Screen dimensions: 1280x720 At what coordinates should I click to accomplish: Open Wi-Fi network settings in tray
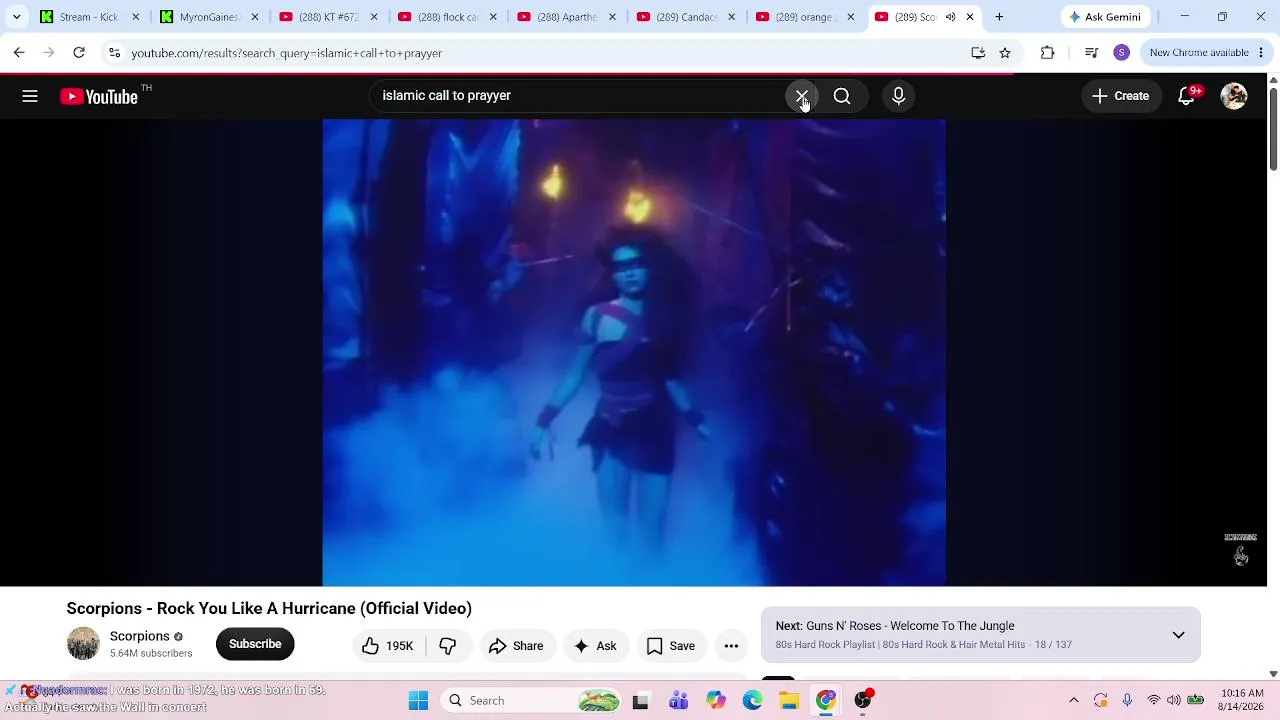pos(1153,701)
